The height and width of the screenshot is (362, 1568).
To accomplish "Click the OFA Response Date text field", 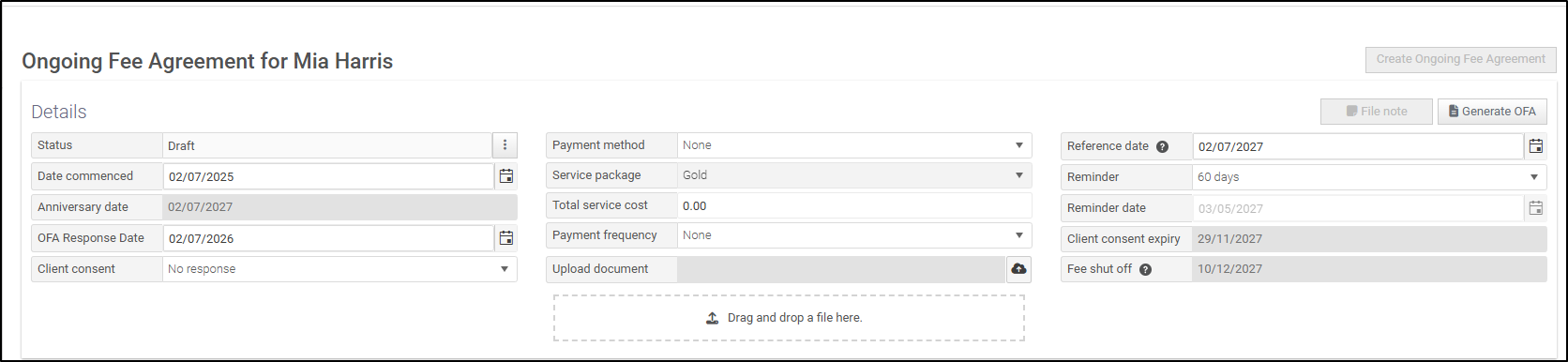I will pos(328,238).
